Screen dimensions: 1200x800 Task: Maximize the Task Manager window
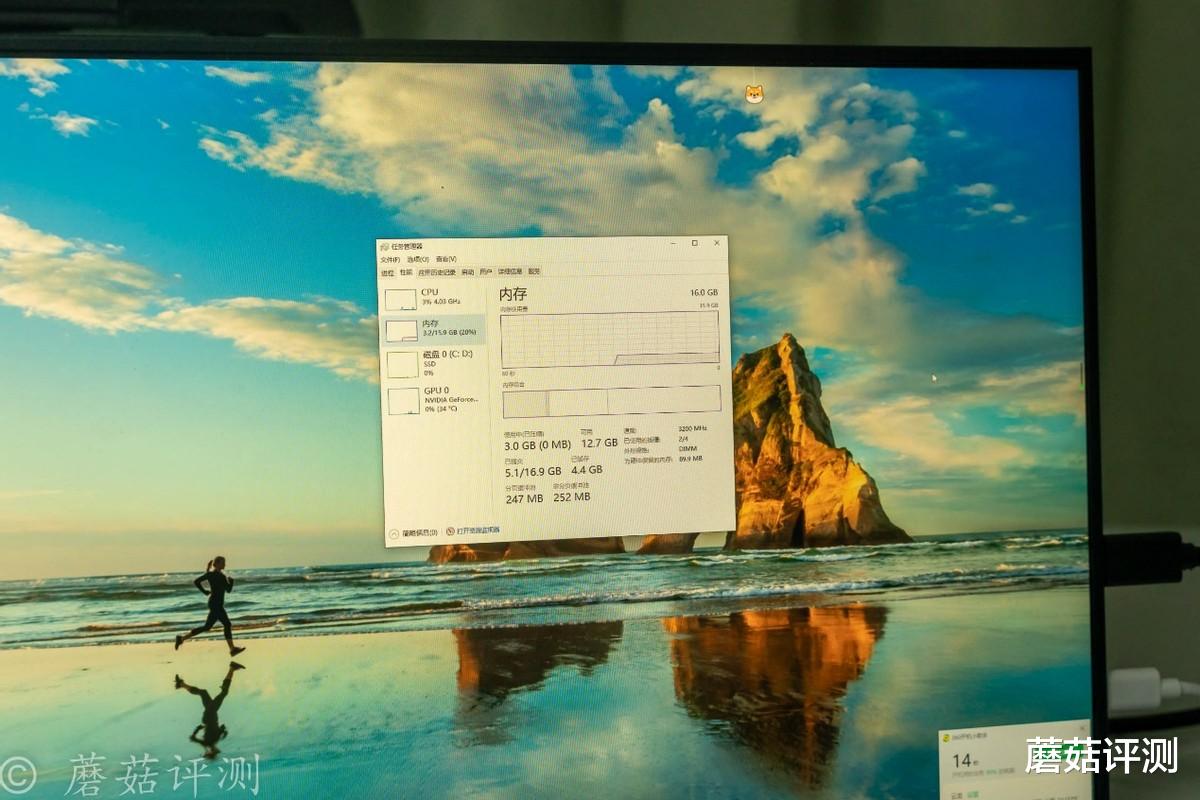pyautogui.click(x=695, y=243)
